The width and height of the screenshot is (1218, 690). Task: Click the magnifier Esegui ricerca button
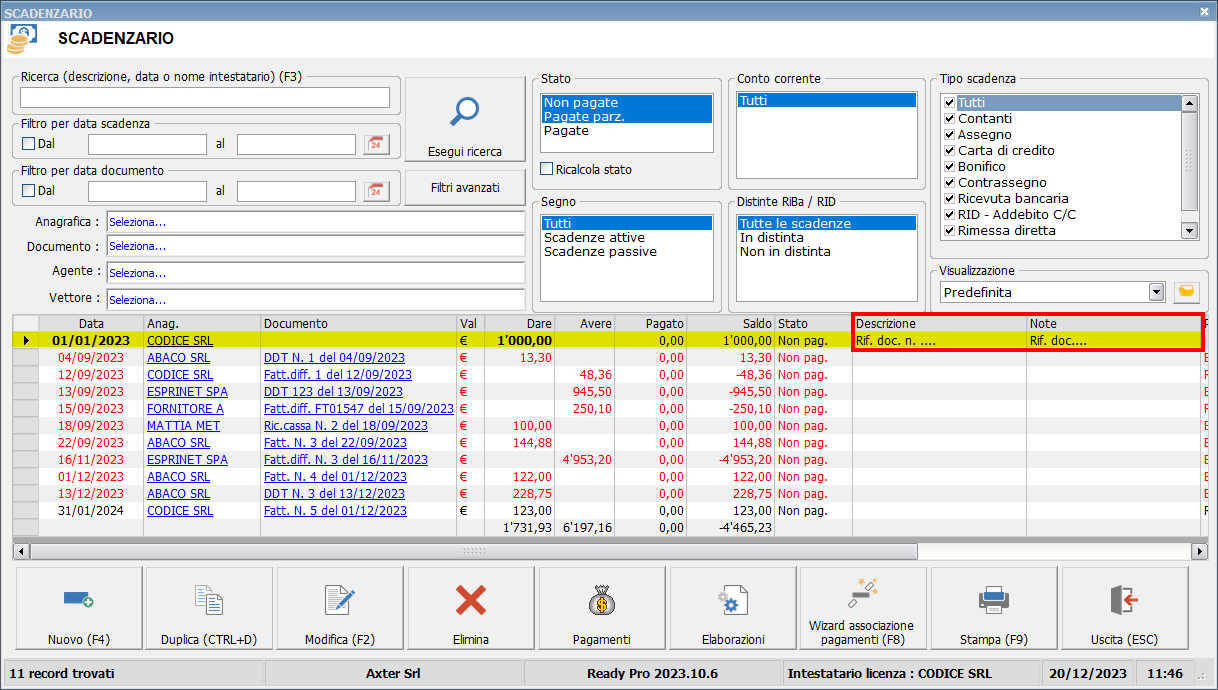[464, 120]
